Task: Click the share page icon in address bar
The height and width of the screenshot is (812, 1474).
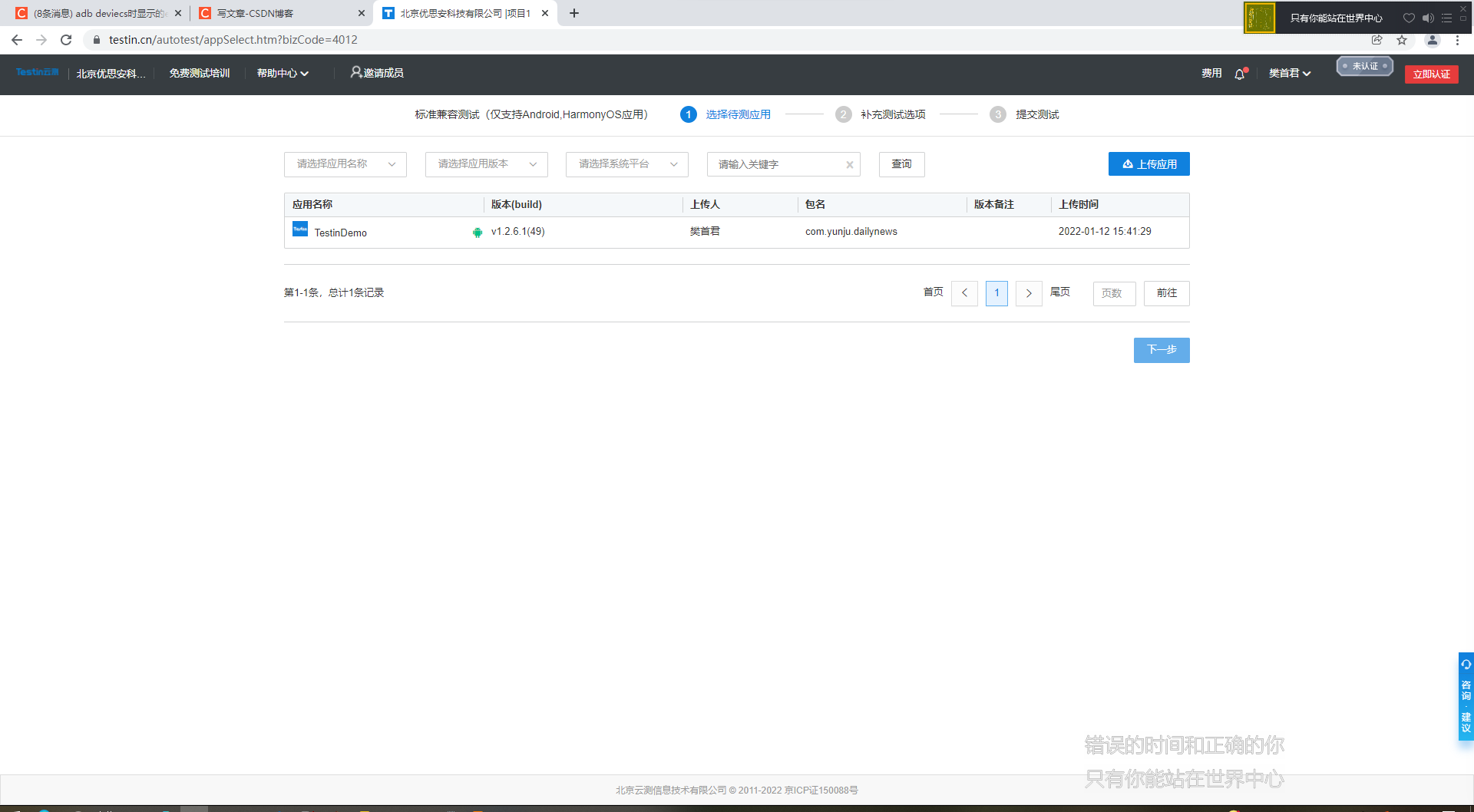Action: tap(1377, 40)
